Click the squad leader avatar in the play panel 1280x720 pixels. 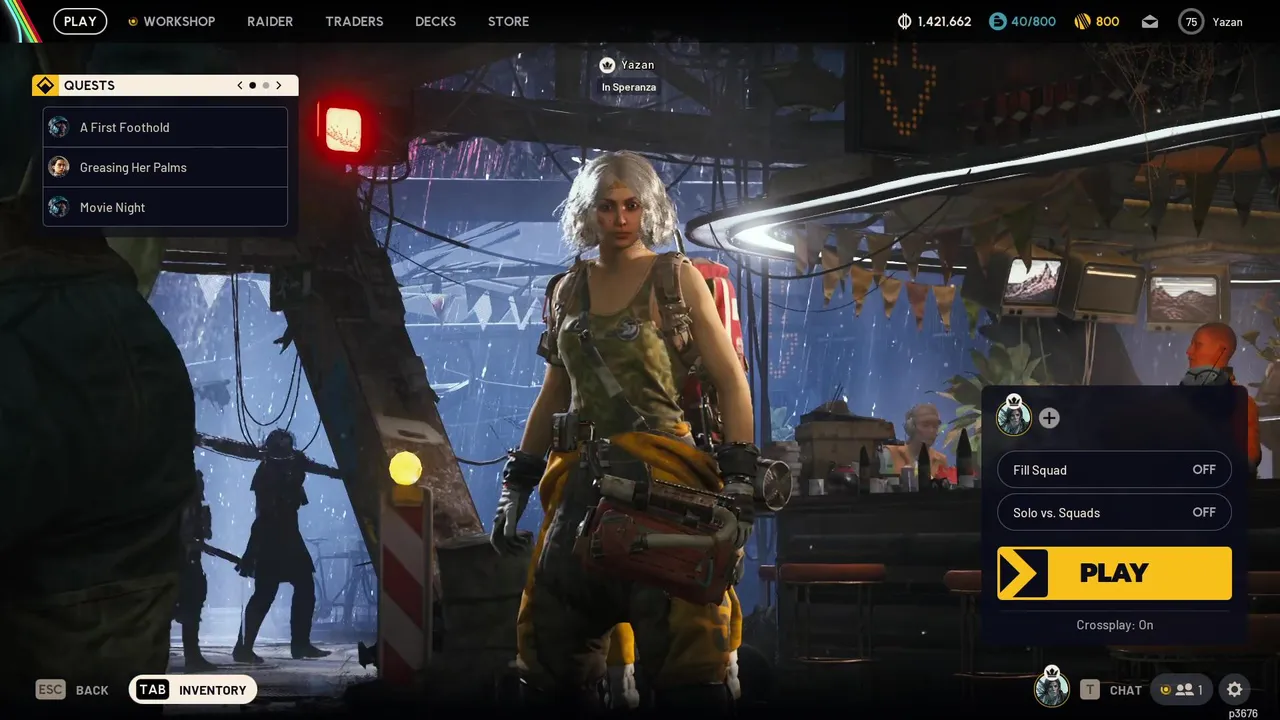pyautogui.click(x=1014, y=416)
